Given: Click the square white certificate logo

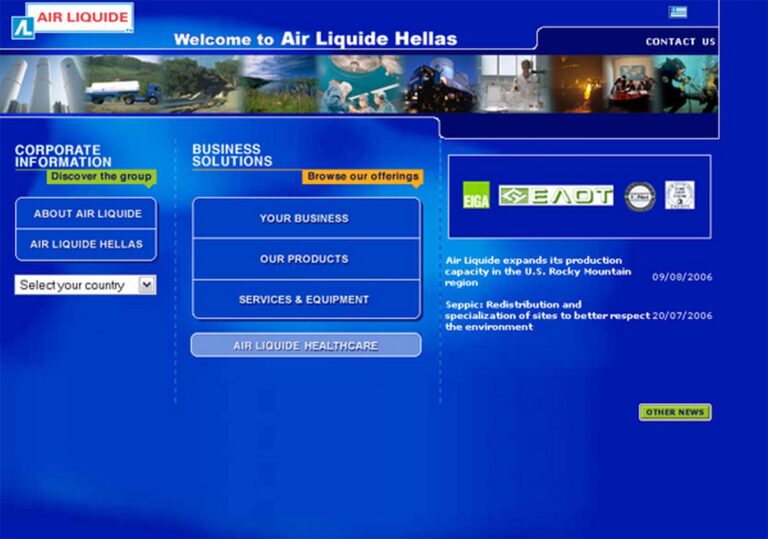Looking at the screenshot, I should pyautogui.click(x=680, y=195).
